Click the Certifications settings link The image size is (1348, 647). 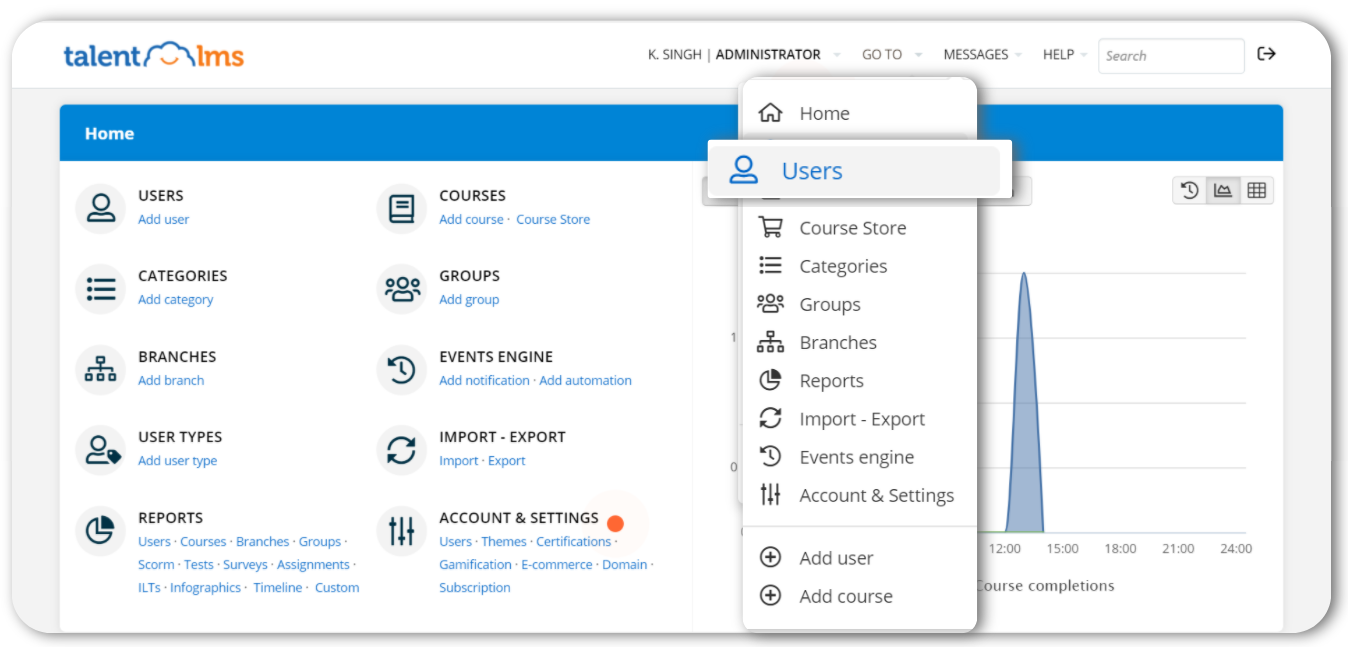[573, 541]
